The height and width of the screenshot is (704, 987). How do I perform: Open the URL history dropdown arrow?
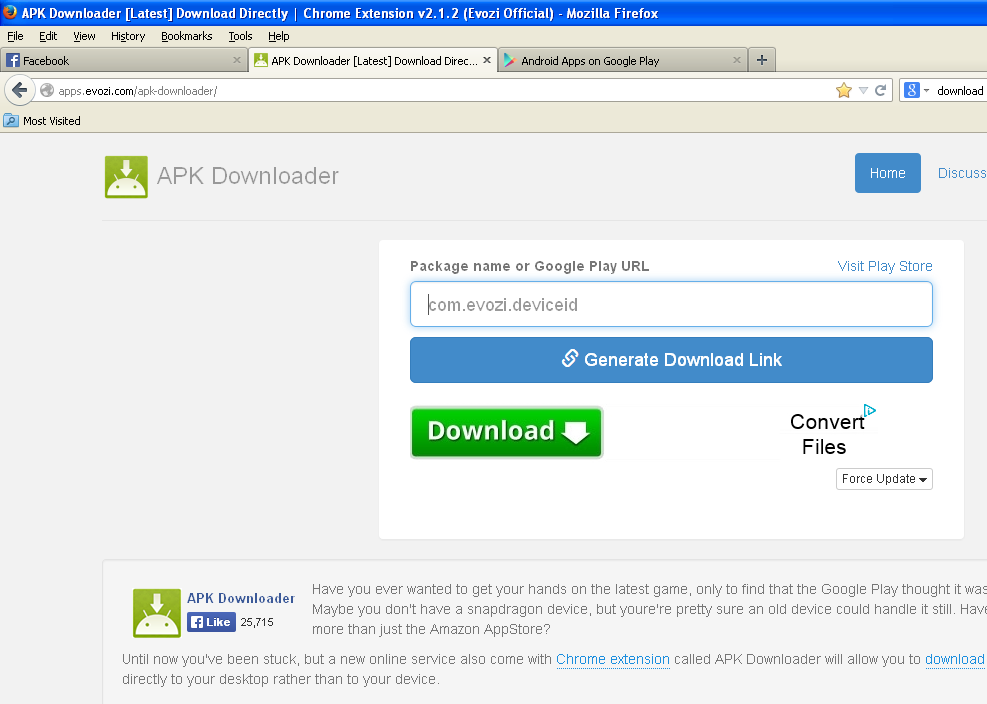(x=864, y=91)
